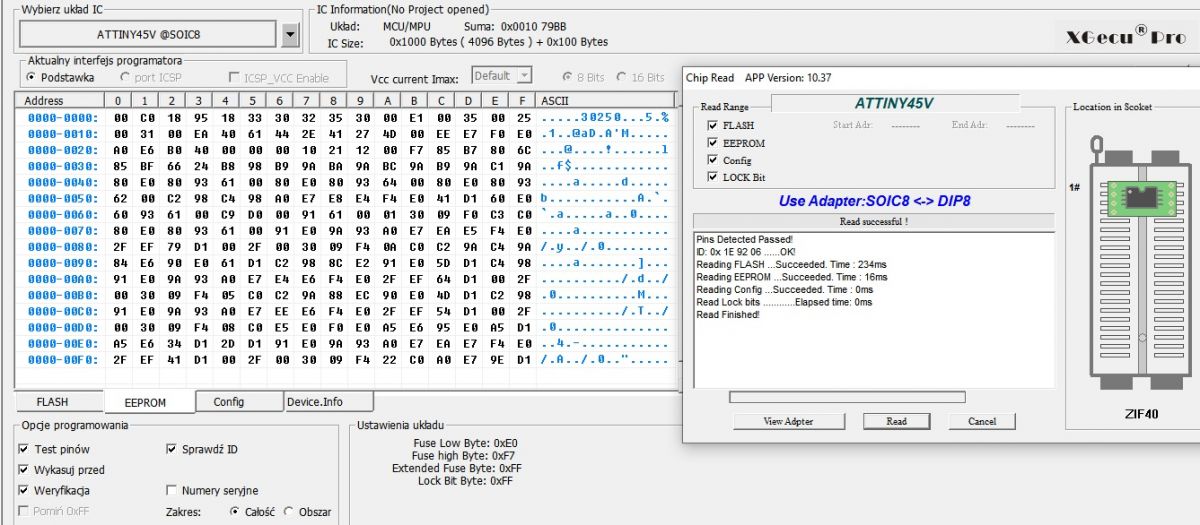Screen dimensions: 1200x525
Task: Select the 8 Bits radio option
Action: tap(568, 77)
